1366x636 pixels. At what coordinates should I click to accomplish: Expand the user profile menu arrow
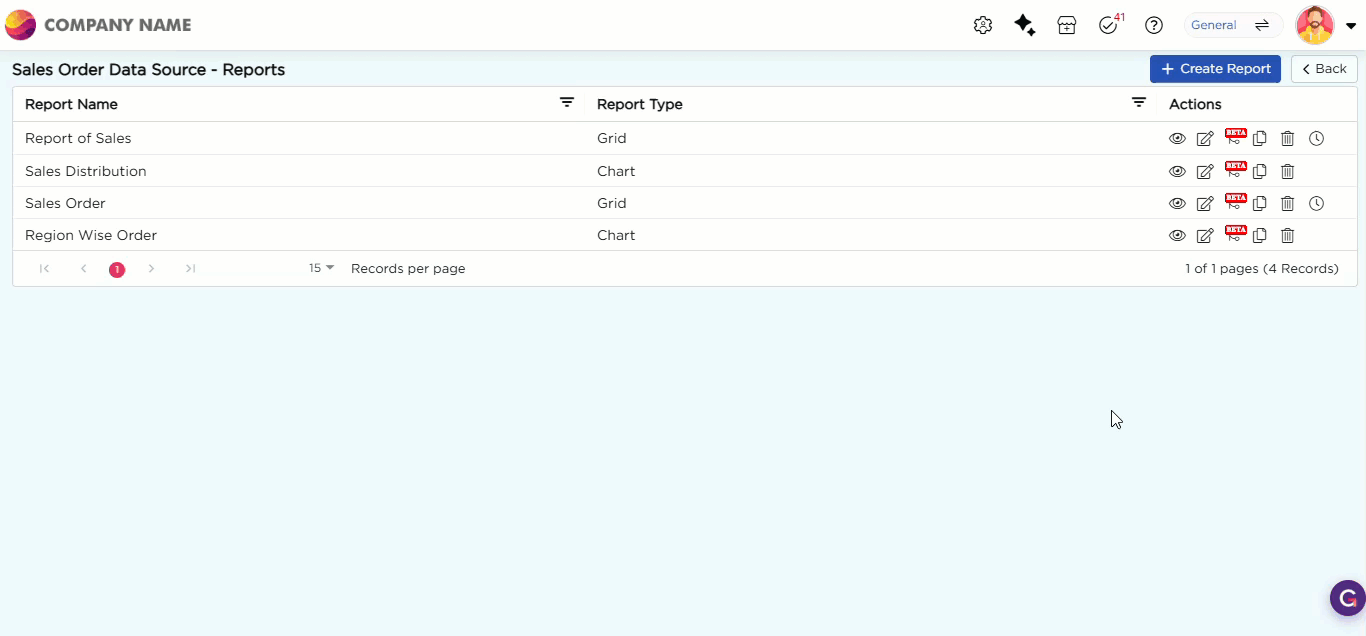pos(1351,26)
